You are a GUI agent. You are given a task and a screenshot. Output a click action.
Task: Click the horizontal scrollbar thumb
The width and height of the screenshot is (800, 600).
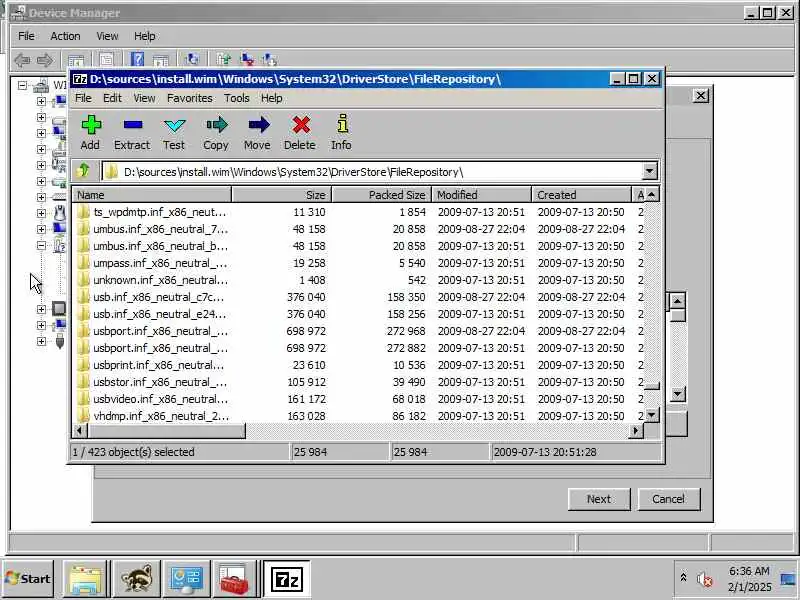167,431
